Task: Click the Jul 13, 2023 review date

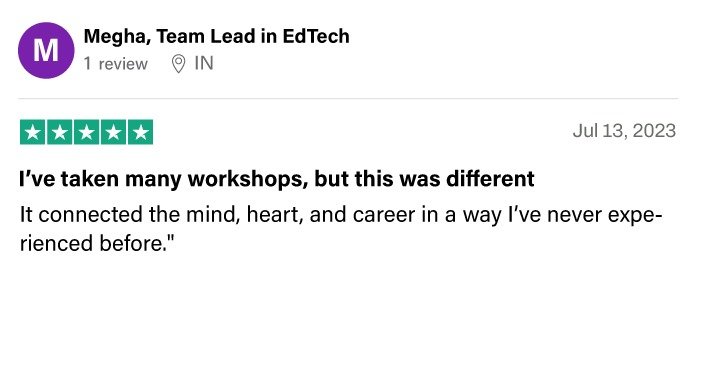Action: pyautogui.click(x=624, y=131)
